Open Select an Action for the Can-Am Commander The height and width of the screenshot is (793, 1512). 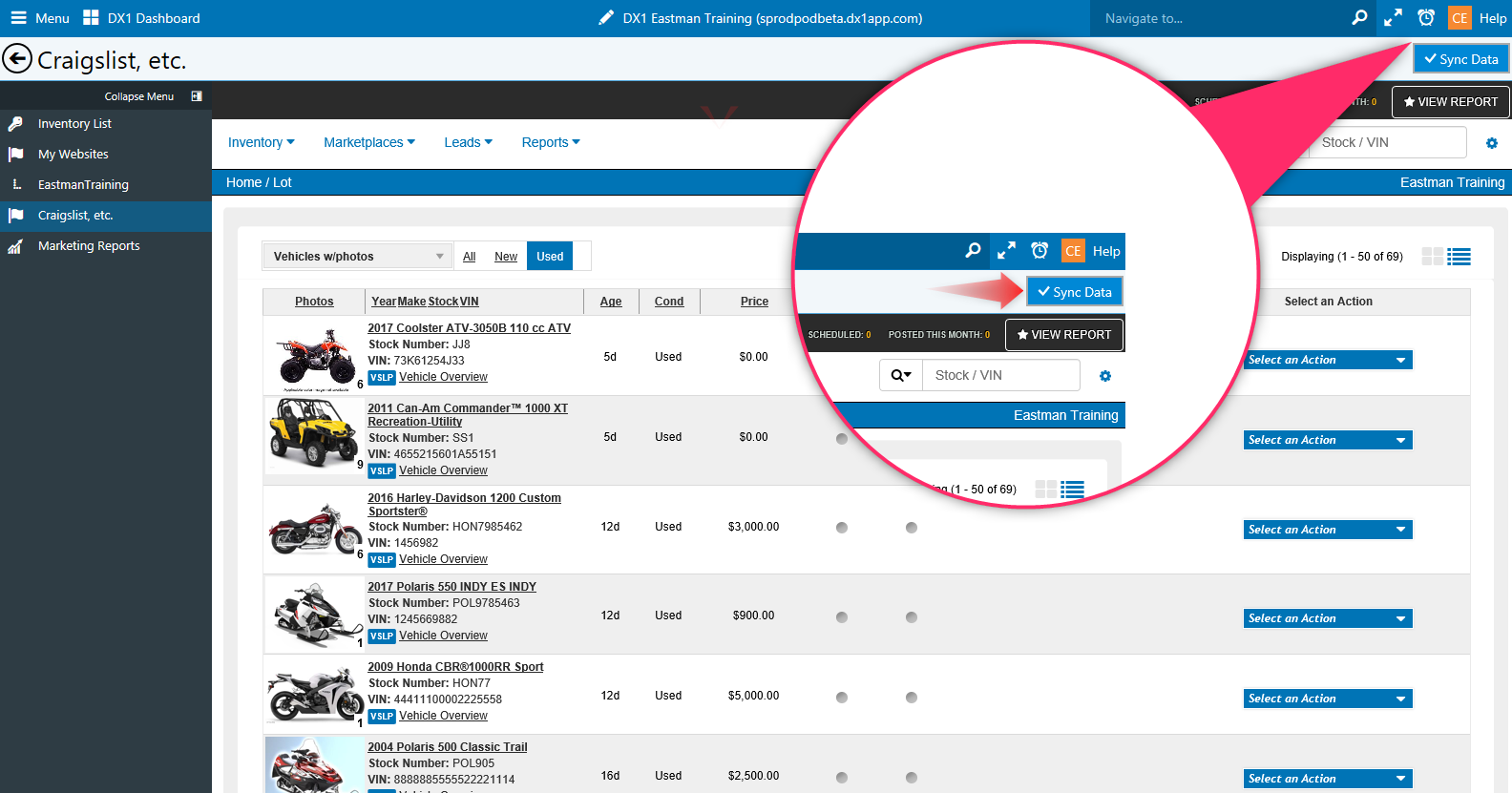click(x=1328, y=440)
